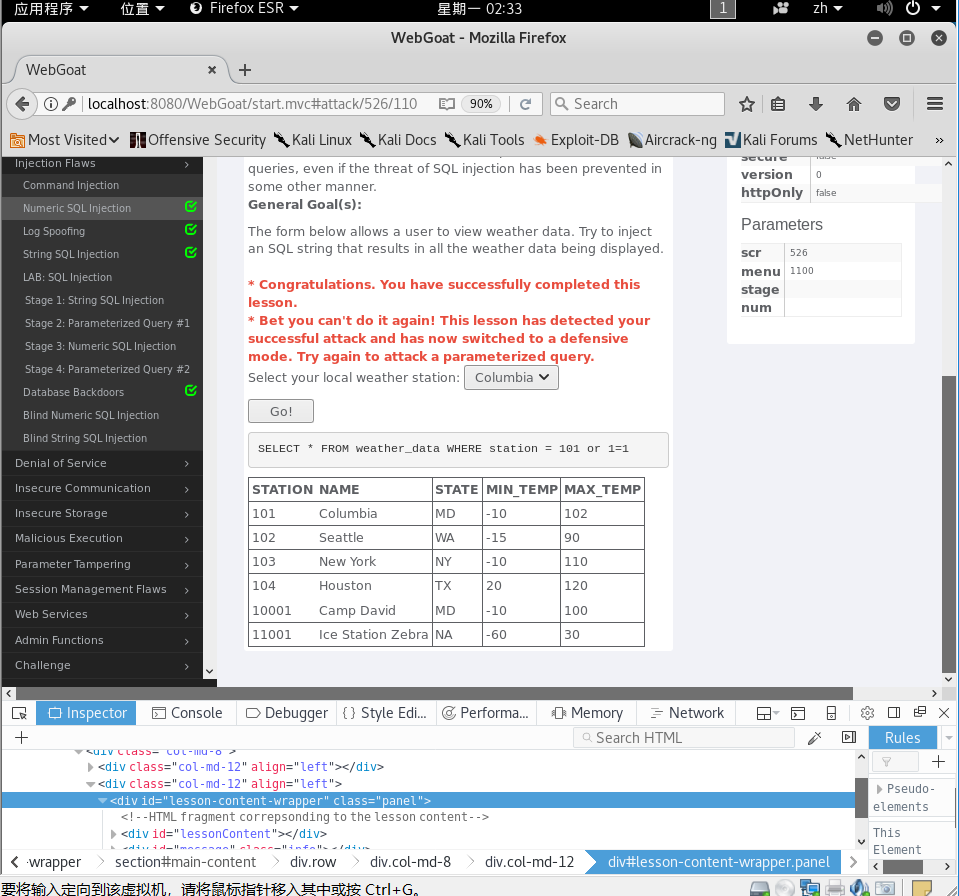This screenshot has width=959, height=896.
Task: Click the page vertical scrollbar thumb
Action: pos(948,524)
